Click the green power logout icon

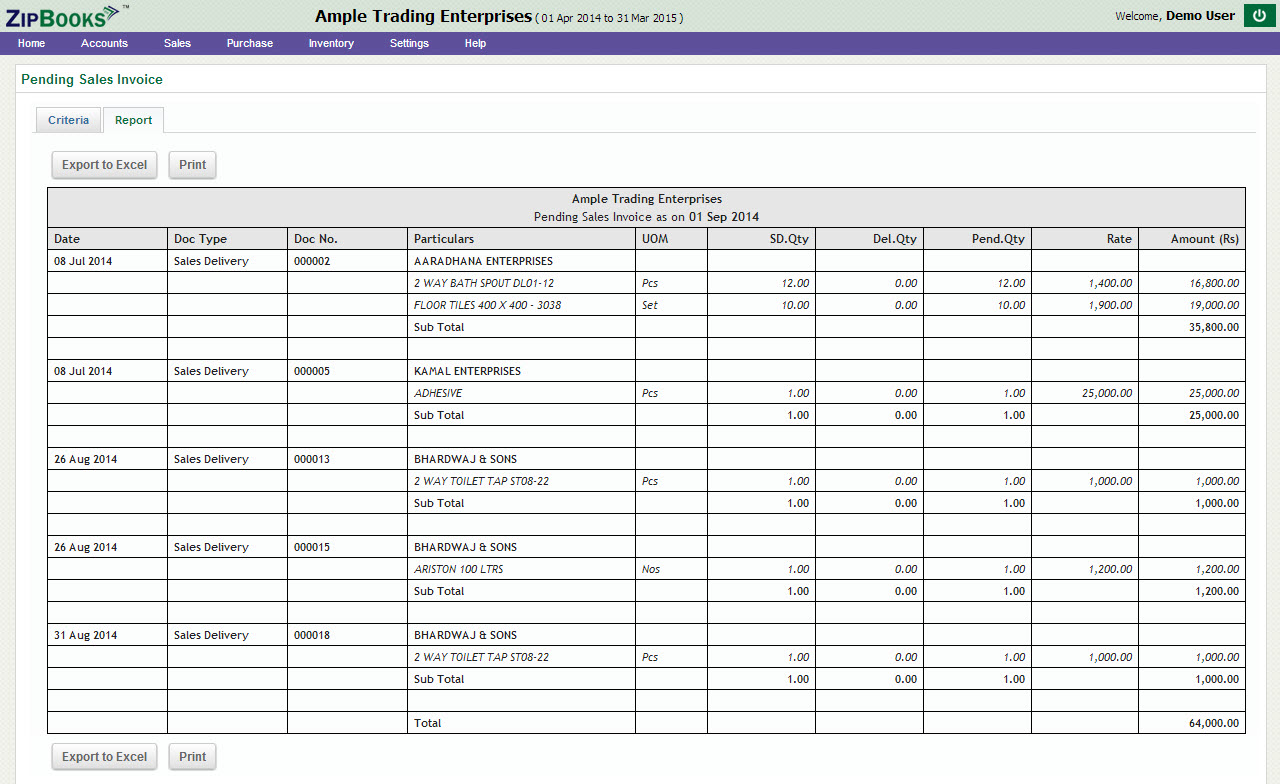1257,15
